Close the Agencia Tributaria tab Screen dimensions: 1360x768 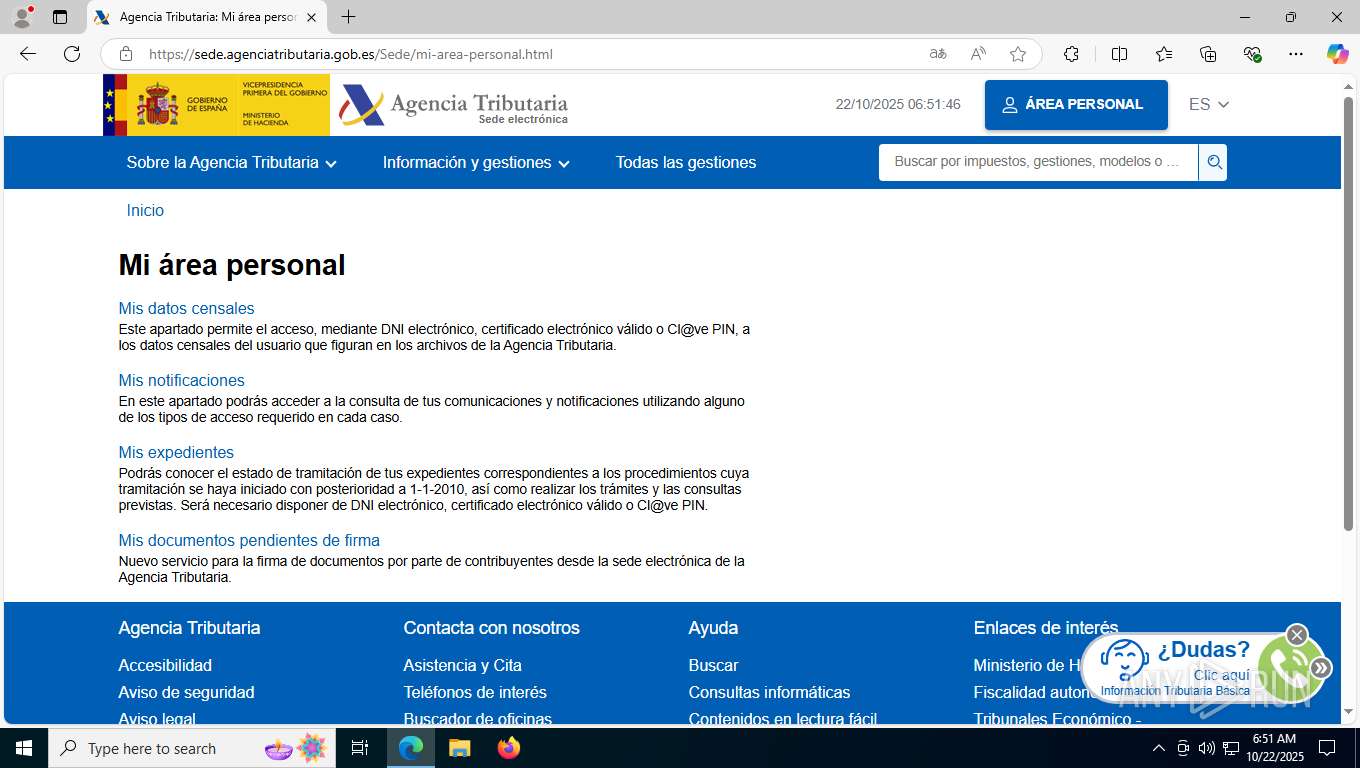[x=311, y=17]
